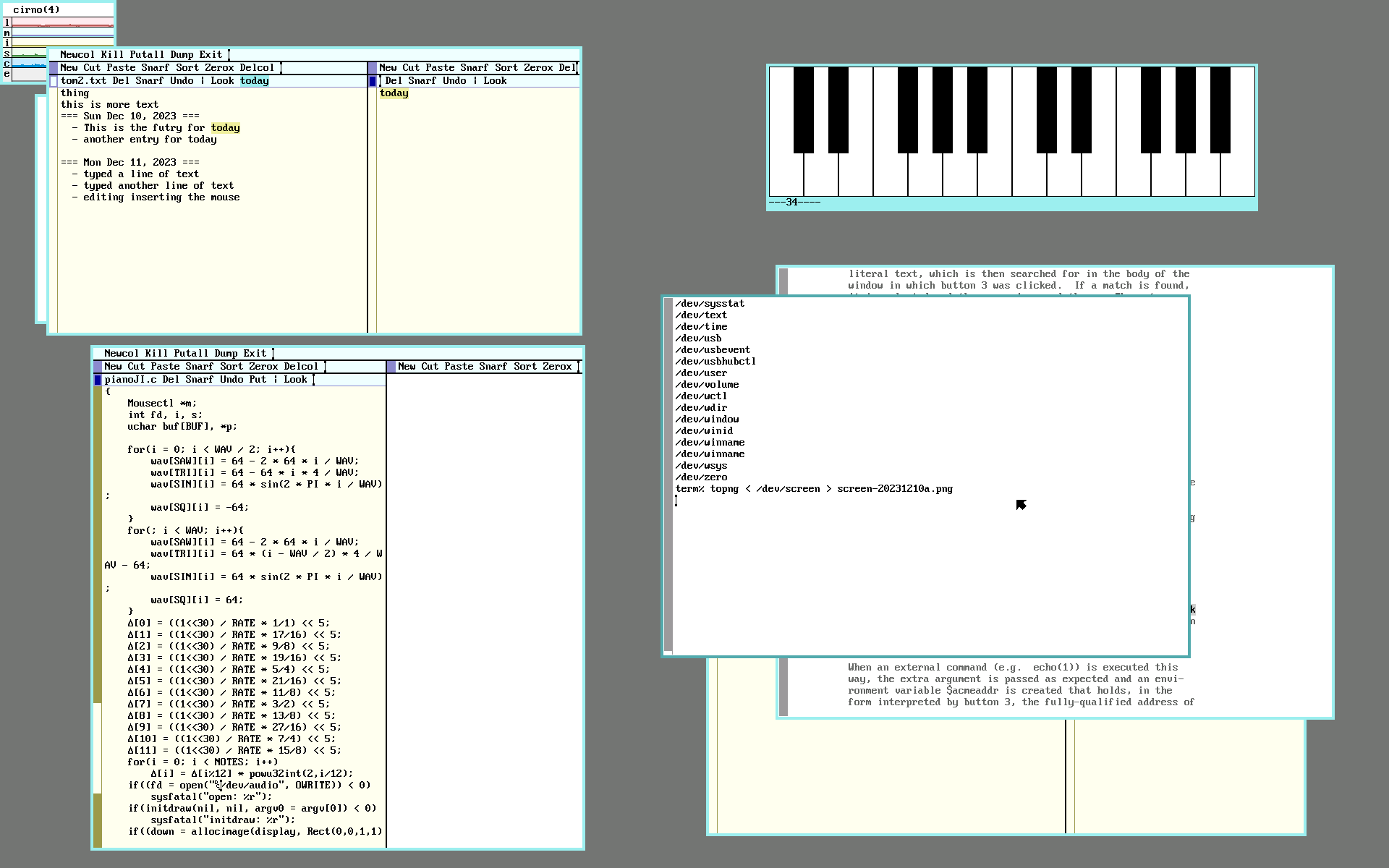Click the cirno(4) stats load graph

(63, 24)
